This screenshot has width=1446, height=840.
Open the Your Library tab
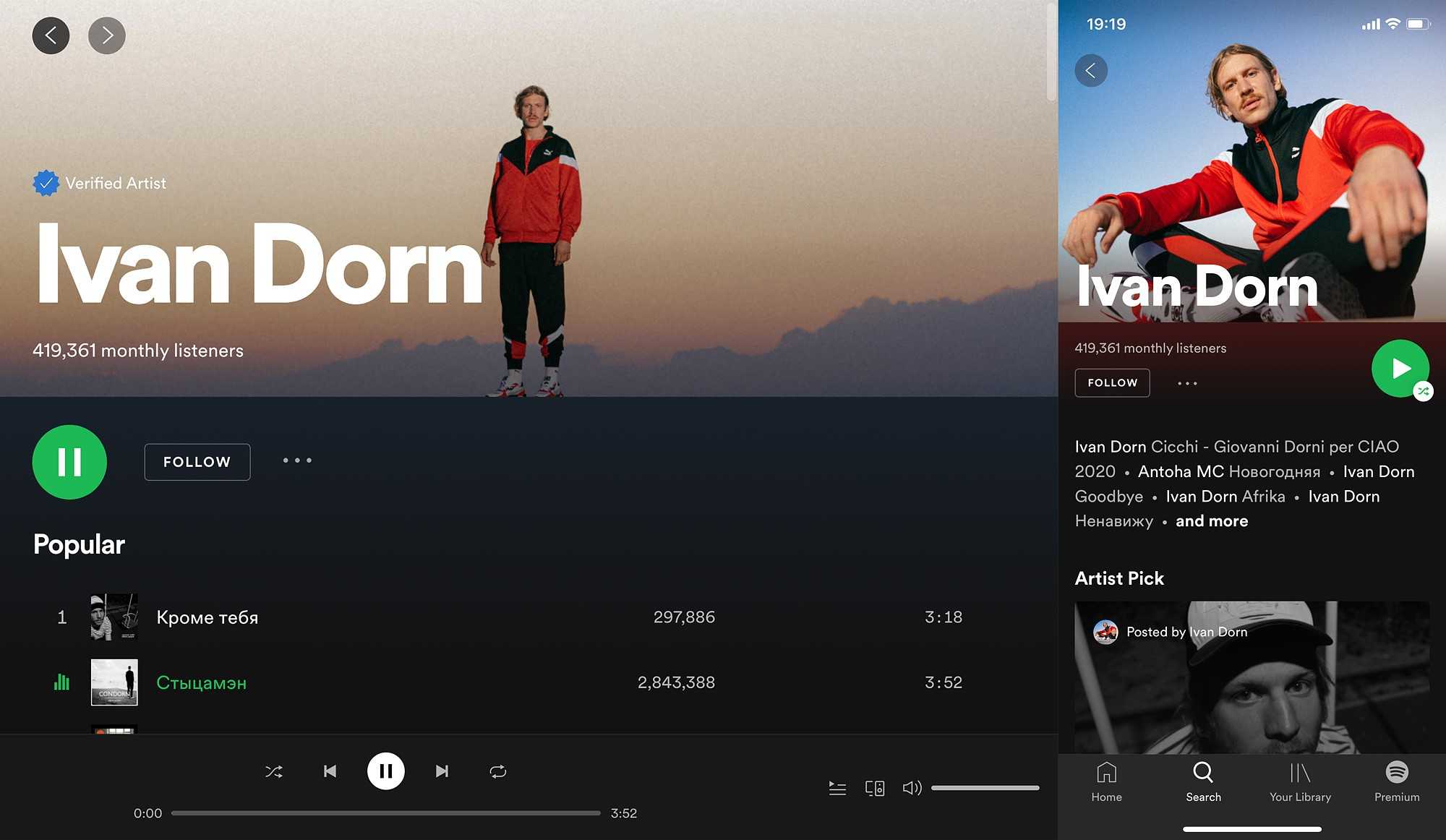tap(1300, 781)
